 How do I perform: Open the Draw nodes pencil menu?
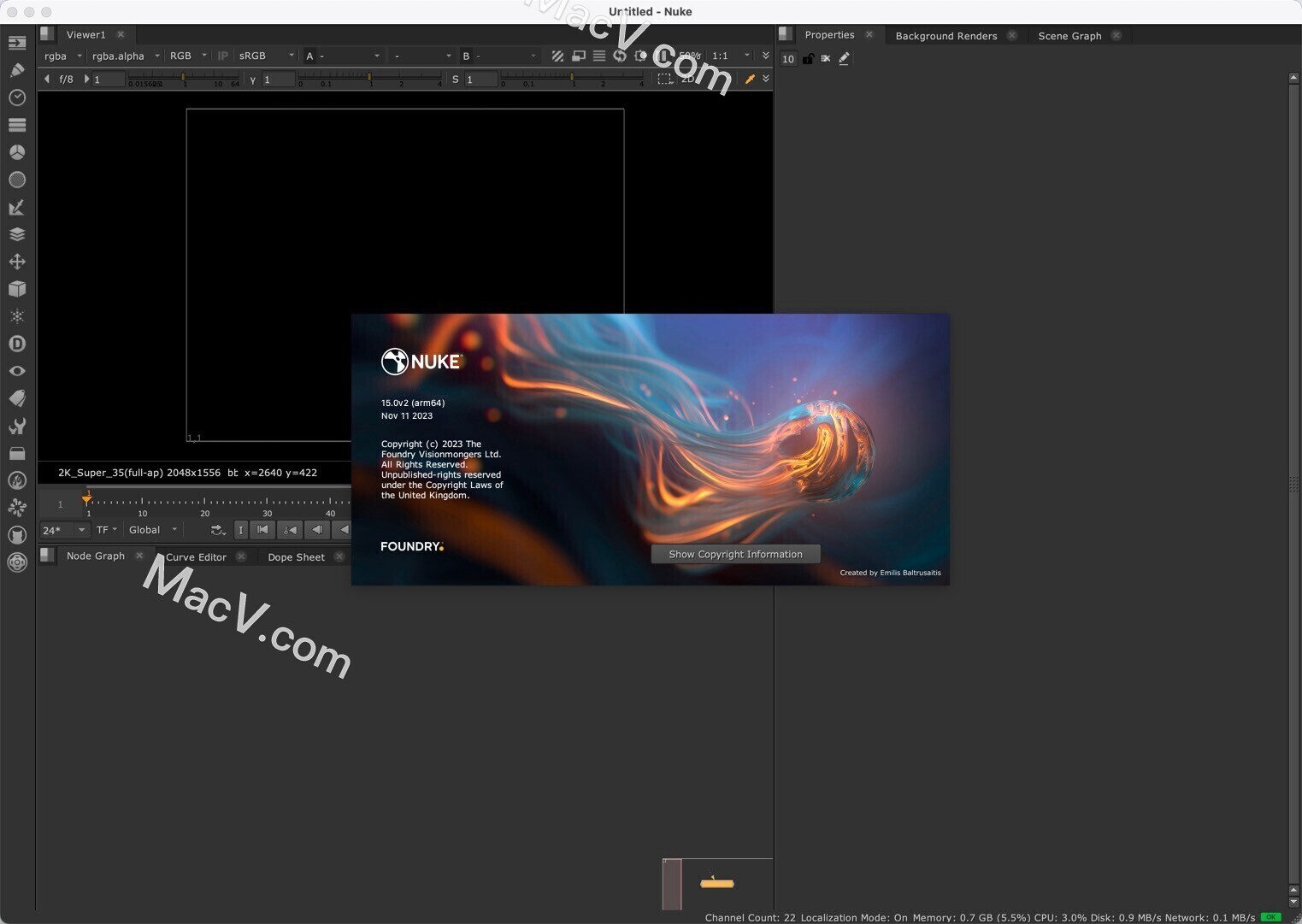(x=17, y=69)
